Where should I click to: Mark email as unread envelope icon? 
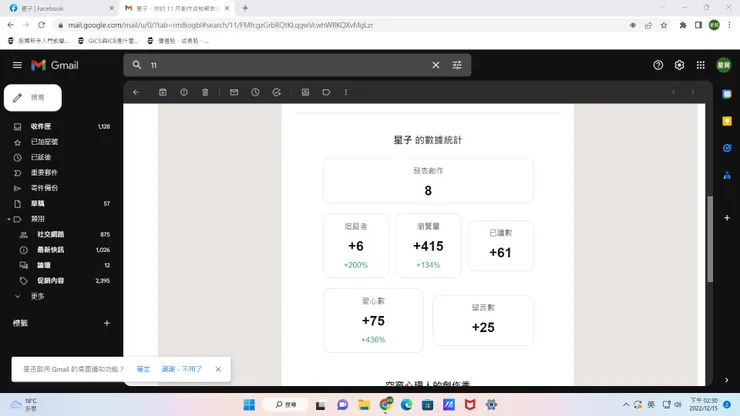[x=234, y=93]
